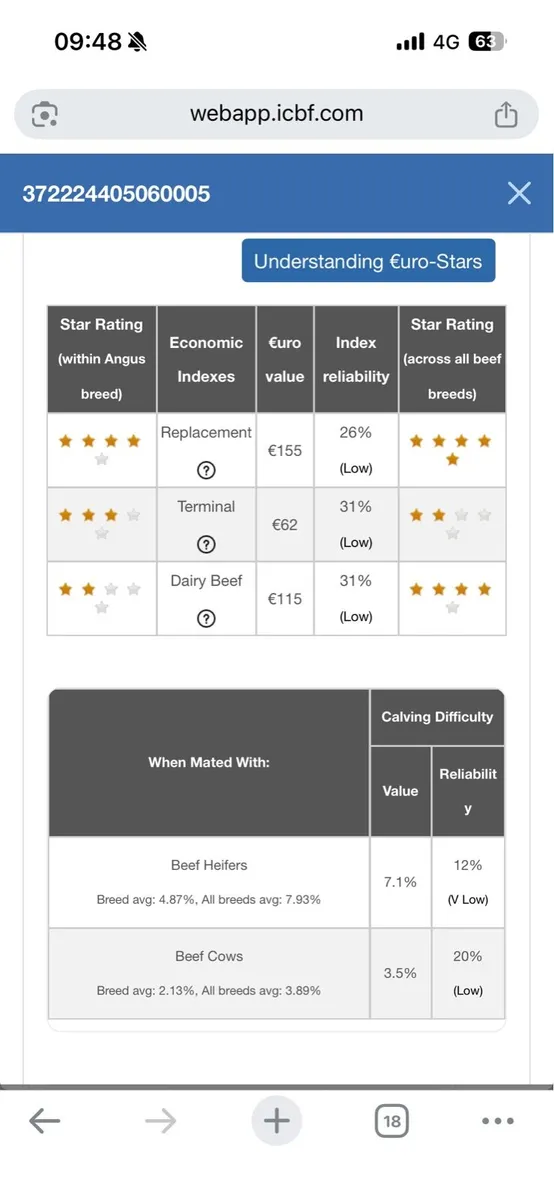Select the Replacement within-breed star rating
Viewport: 554px width, 1200px height.
tap(101, 450)
